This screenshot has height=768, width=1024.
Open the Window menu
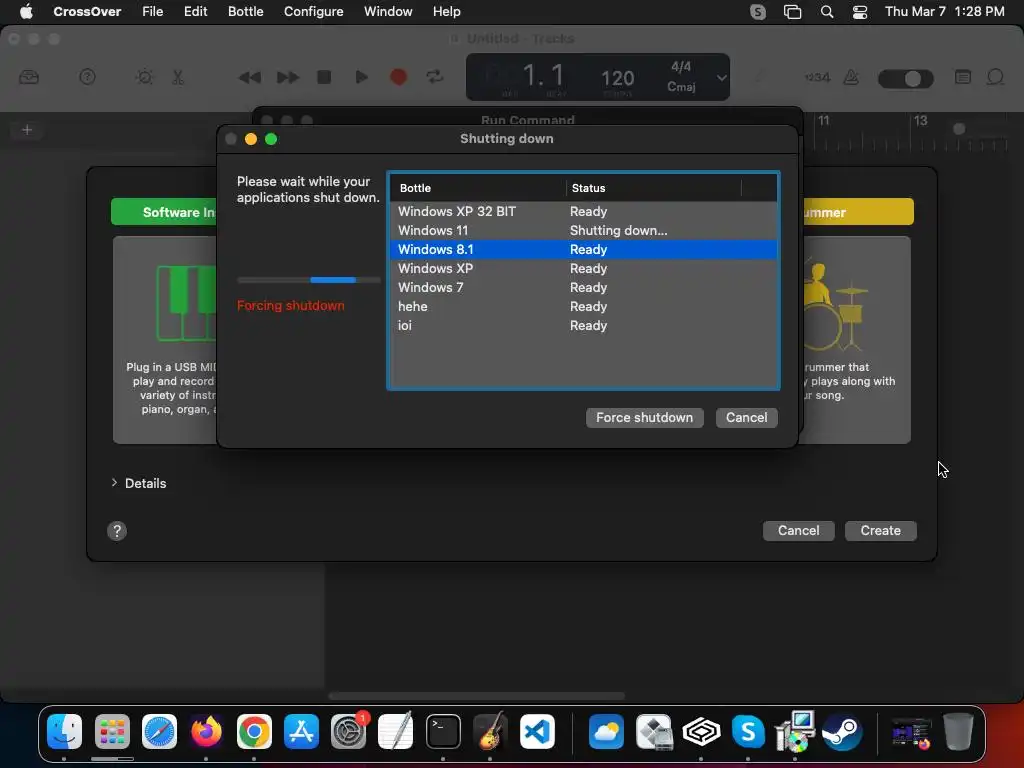coord(388,11)
